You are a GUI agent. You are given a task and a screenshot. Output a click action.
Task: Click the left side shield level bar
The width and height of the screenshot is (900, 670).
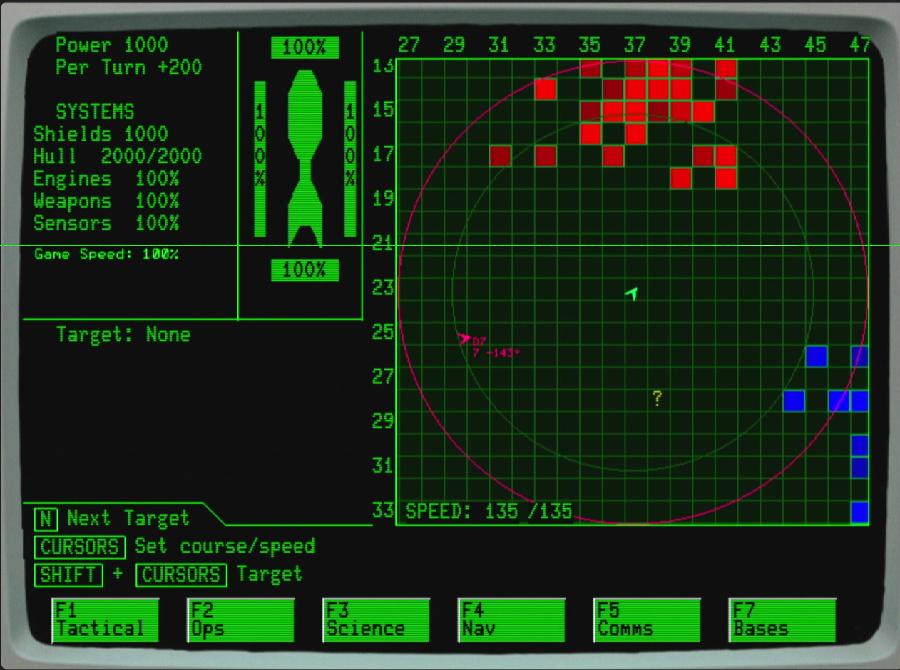260,158
